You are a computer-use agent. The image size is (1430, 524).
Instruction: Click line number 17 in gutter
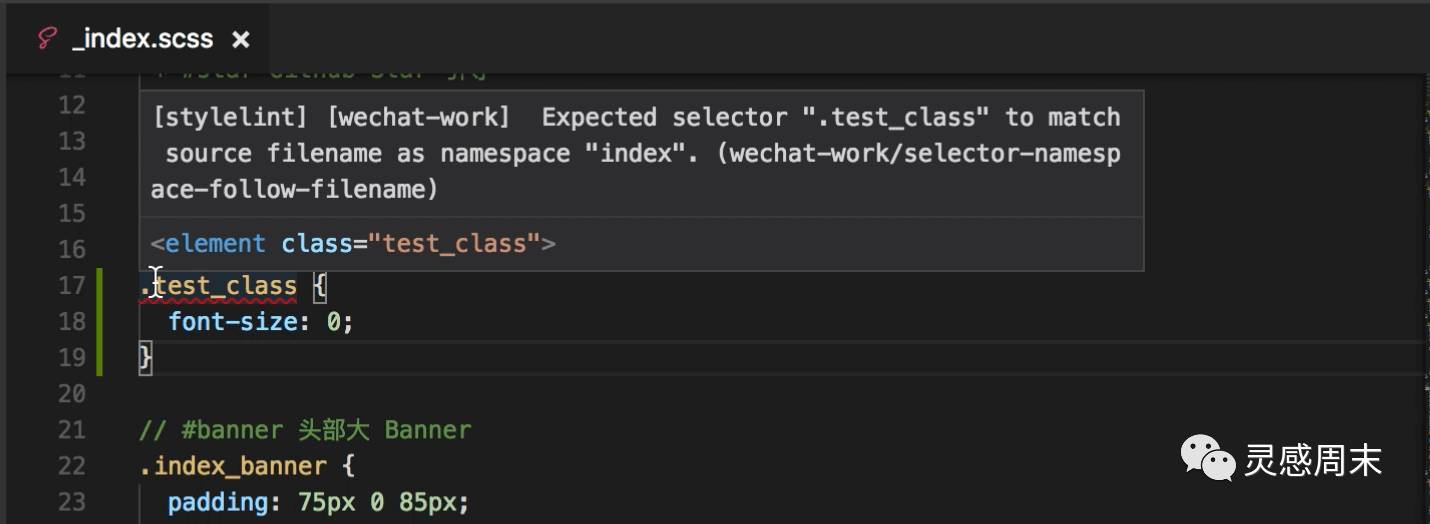[x=71, y=286]
